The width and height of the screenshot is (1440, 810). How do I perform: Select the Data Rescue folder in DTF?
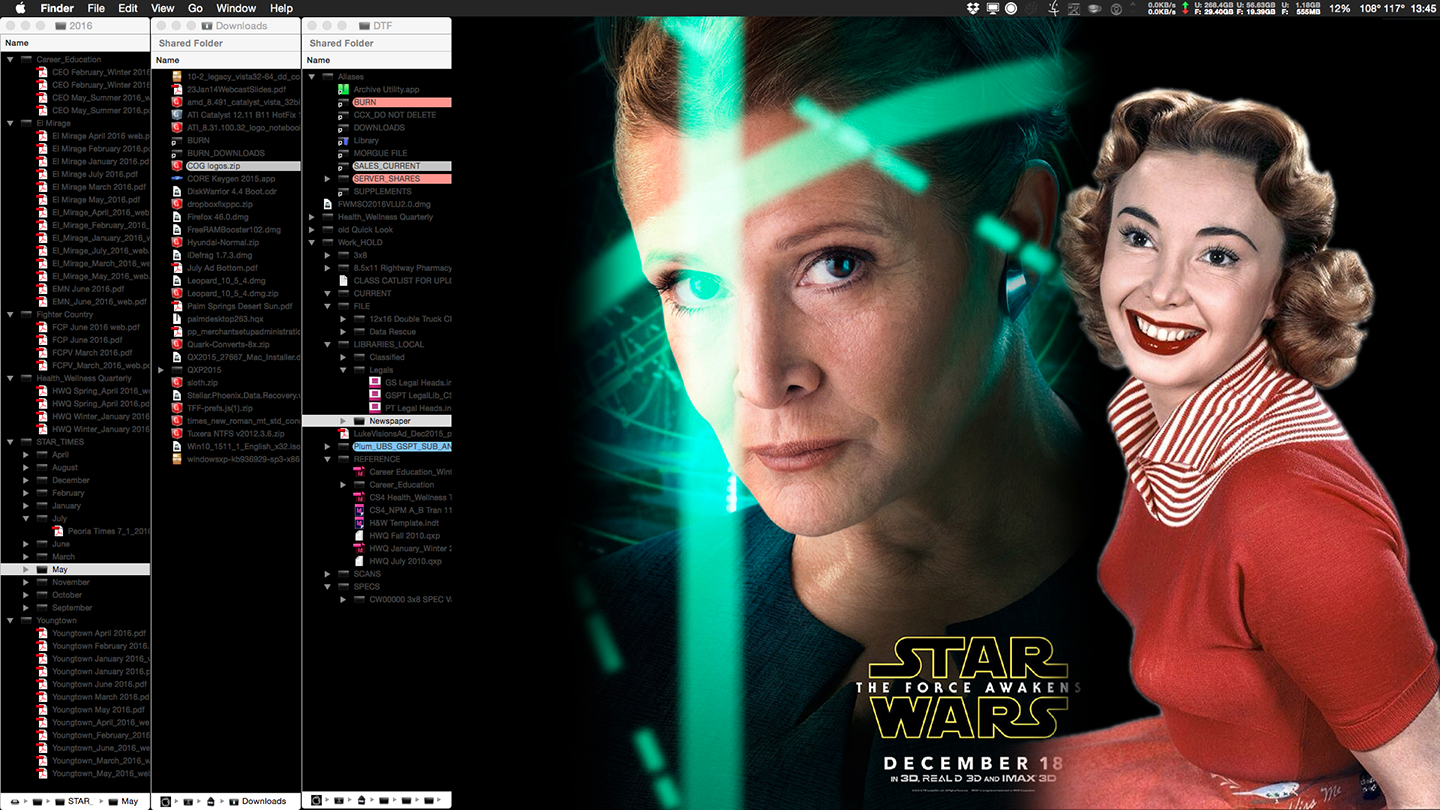point(392,332)
